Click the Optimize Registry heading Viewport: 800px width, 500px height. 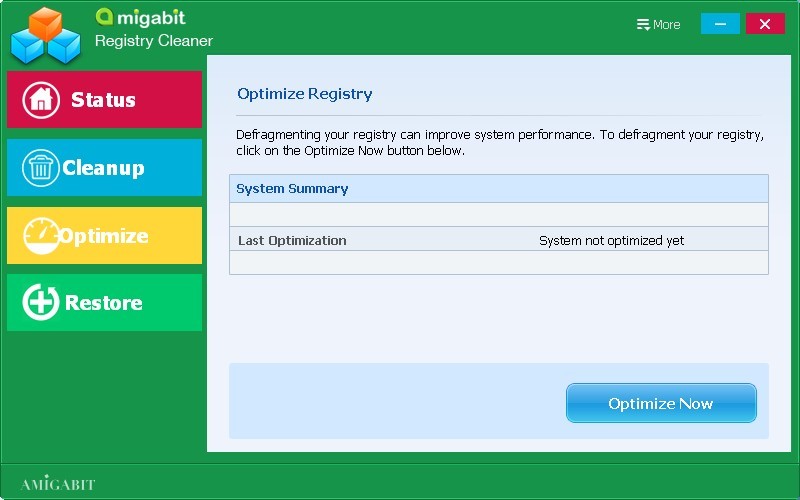coord(304,94)
